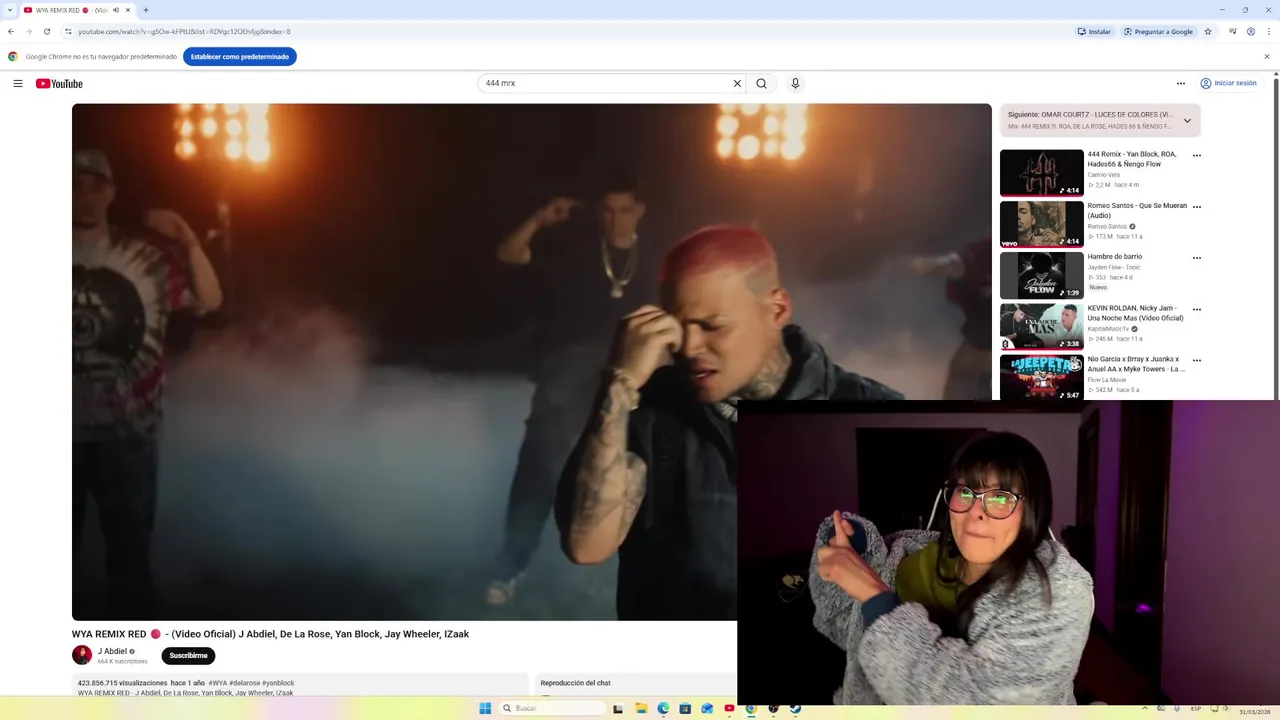
Task: Click Iniciar sesión button
Action: click(x=1229, y=84)
